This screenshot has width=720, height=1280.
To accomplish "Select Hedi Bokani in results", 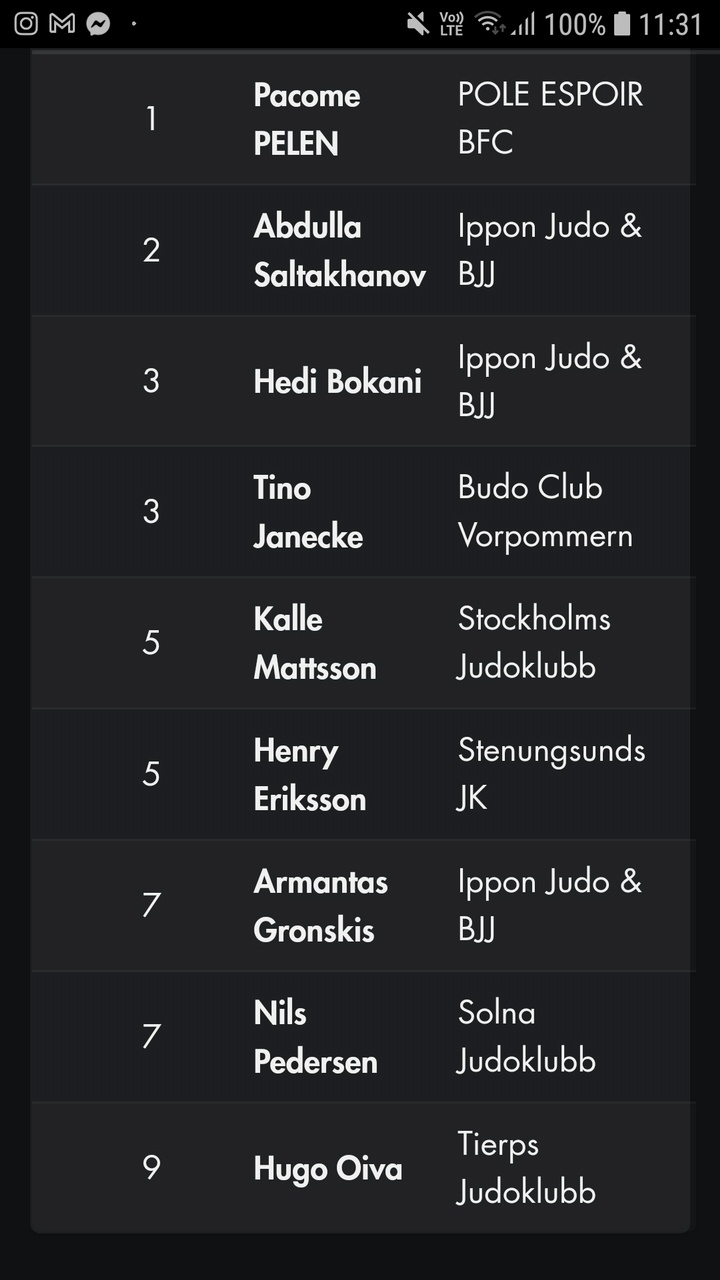I will click(x=337, y=381).
